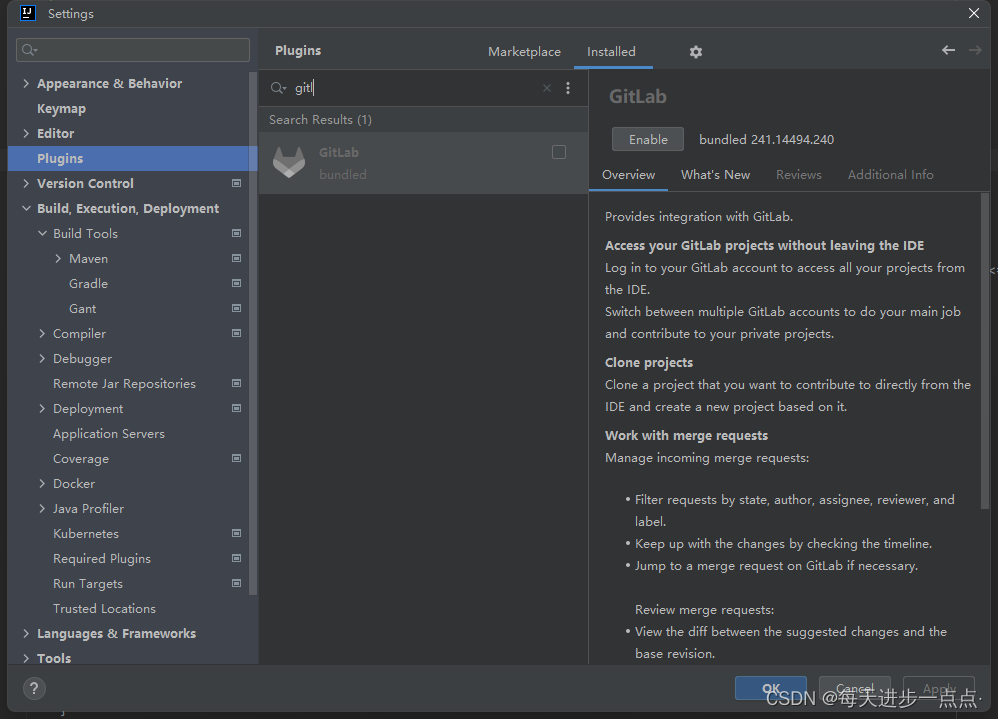998x719 pixels.
Task: Expand Appearance & Behavior section
Action: point(26,83)
